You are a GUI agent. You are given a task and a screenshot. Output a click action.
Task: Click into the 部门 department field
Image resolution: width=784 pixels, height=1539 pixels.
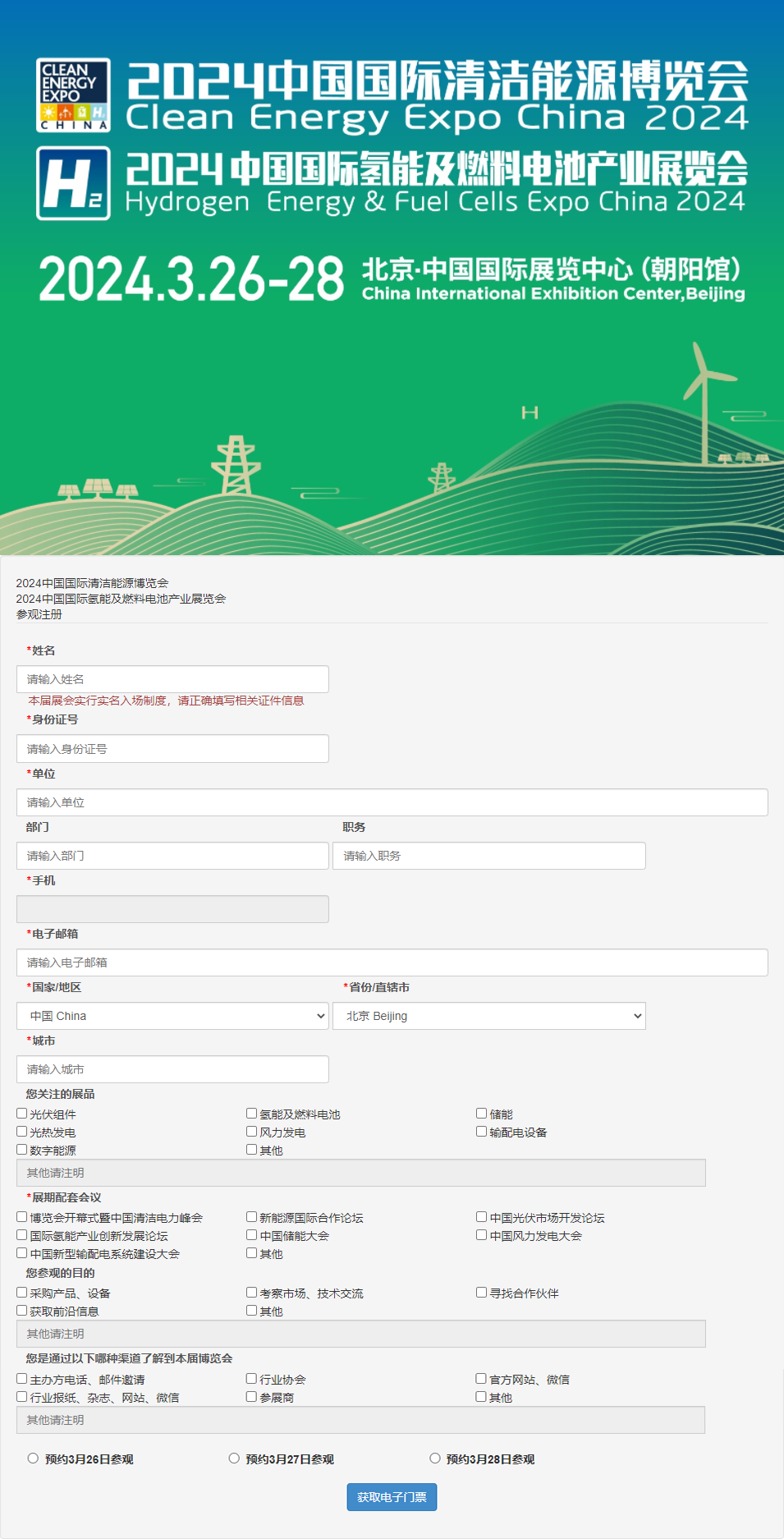(x=172, y=856)
